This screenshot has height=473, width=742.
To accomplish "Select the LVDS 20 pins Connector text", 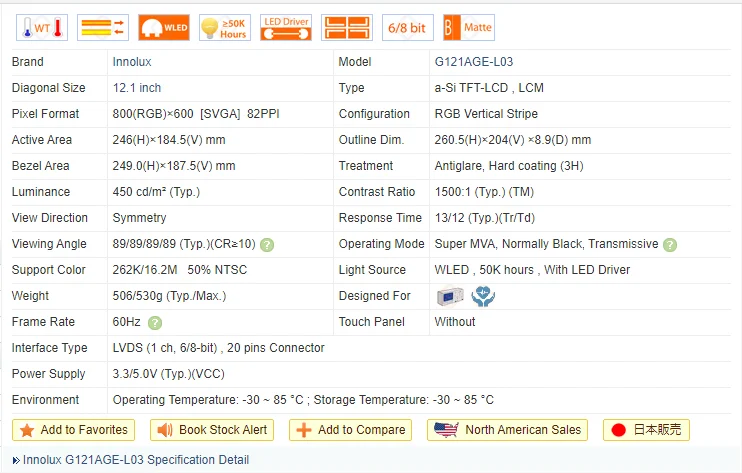I will point(219,348).
